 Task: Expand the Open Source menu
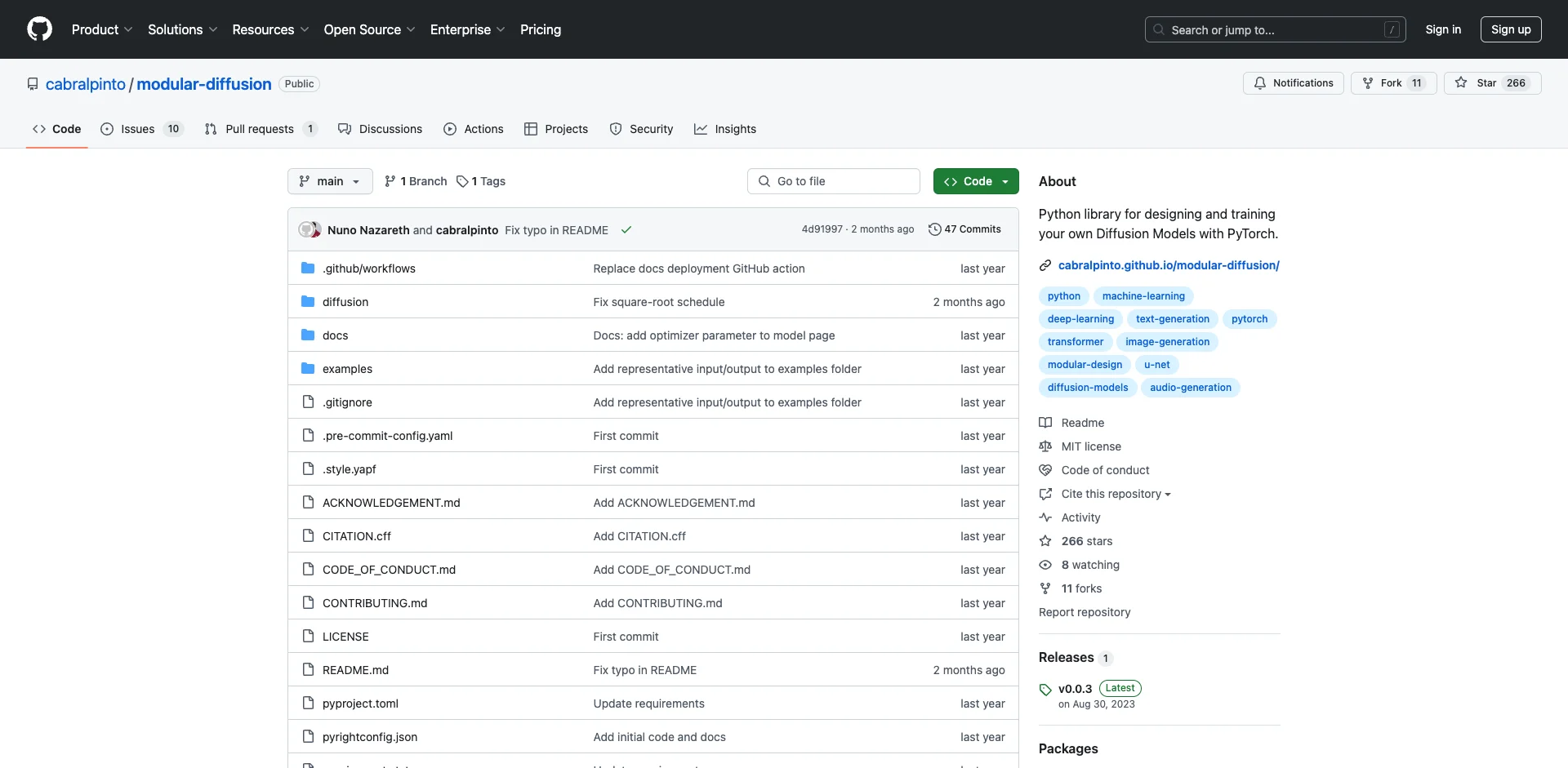[x=370, y=29]
